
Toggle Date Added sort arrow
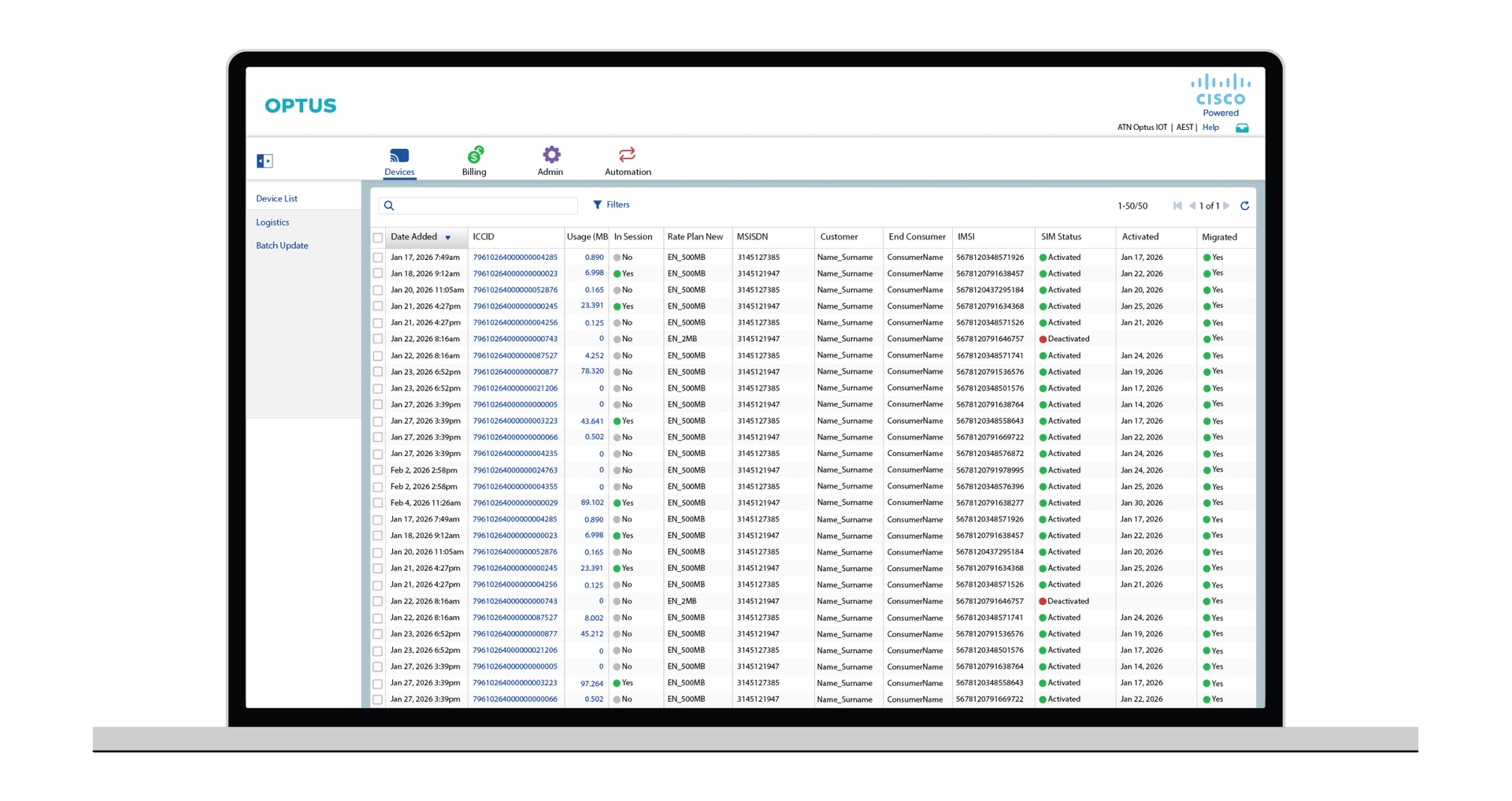pos(448,238)
